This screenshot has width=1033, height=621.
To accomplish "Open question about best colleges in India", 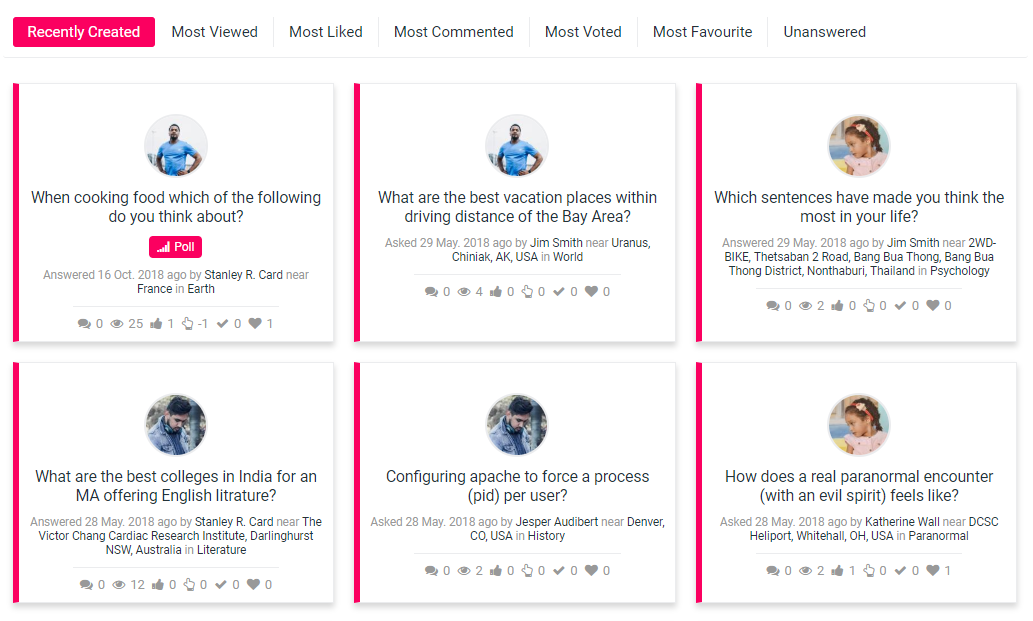I will [x=176, y=486].
